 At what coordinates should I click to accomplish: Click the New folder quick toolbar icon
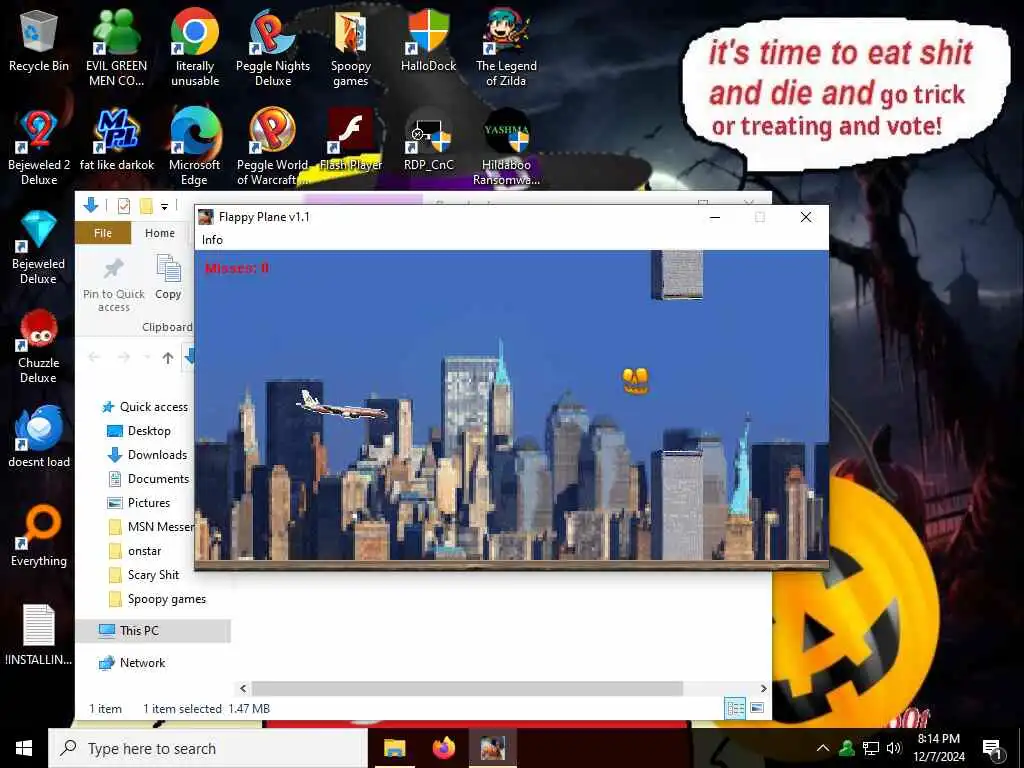pyautogui.click(x=146, y=206)
